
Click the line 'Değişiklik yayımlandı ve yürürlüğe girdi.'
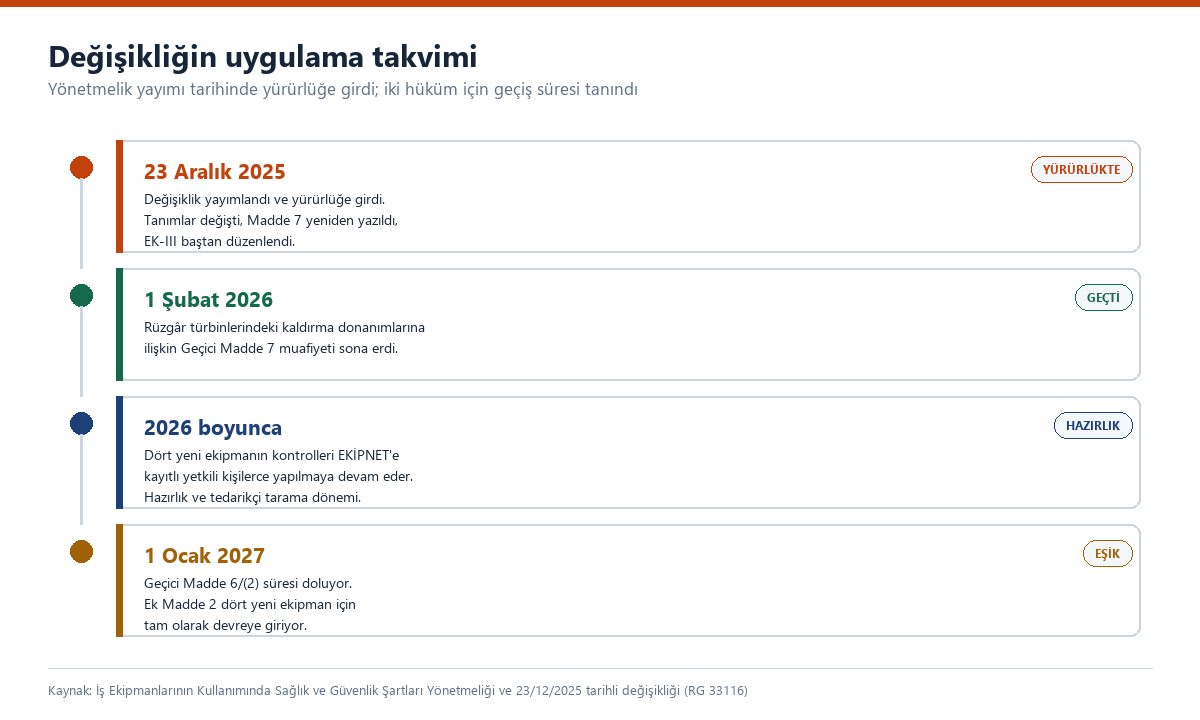(264, 200)
